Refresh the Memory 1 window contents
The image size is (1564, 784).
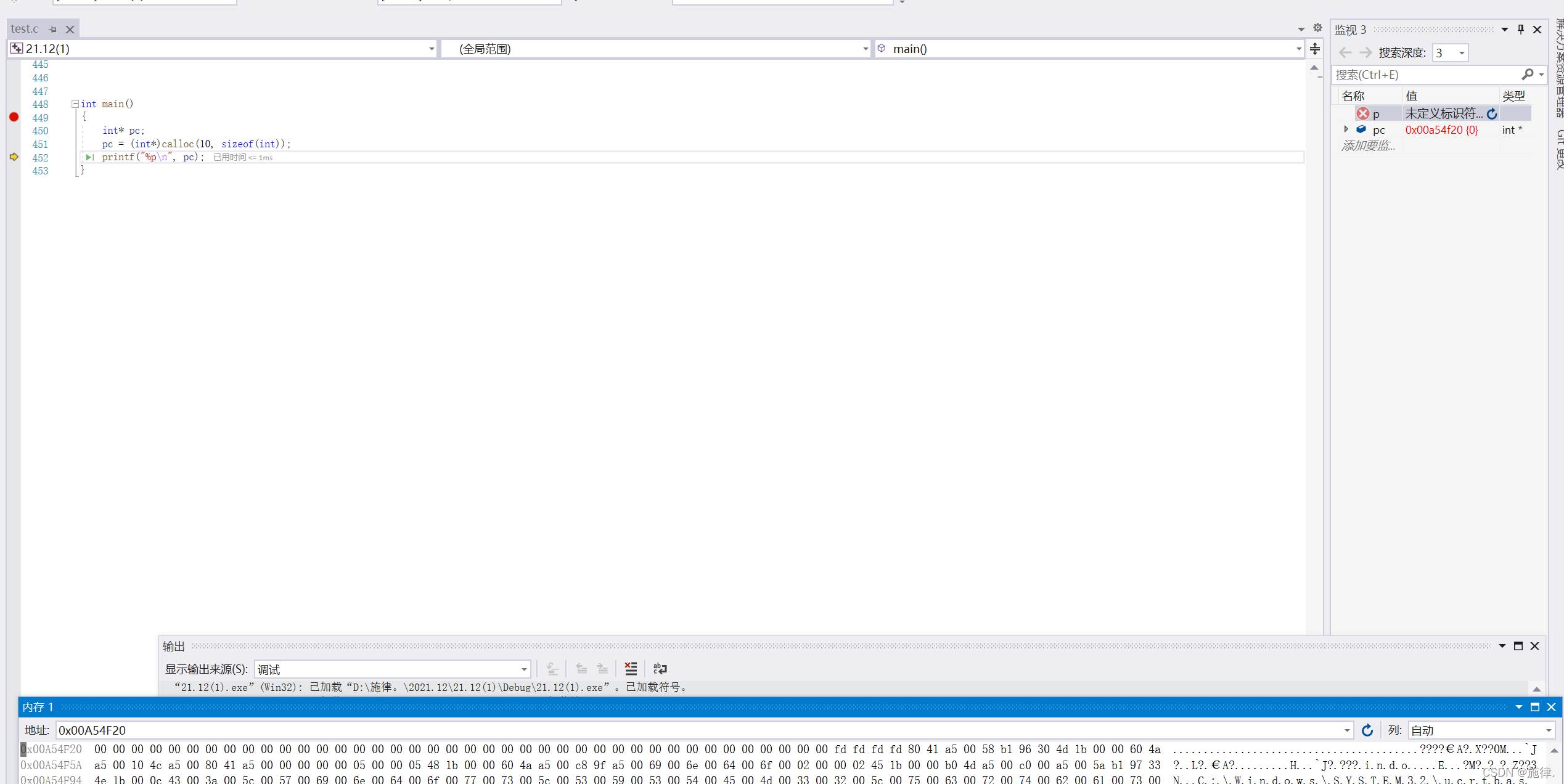pos(1367,730)
